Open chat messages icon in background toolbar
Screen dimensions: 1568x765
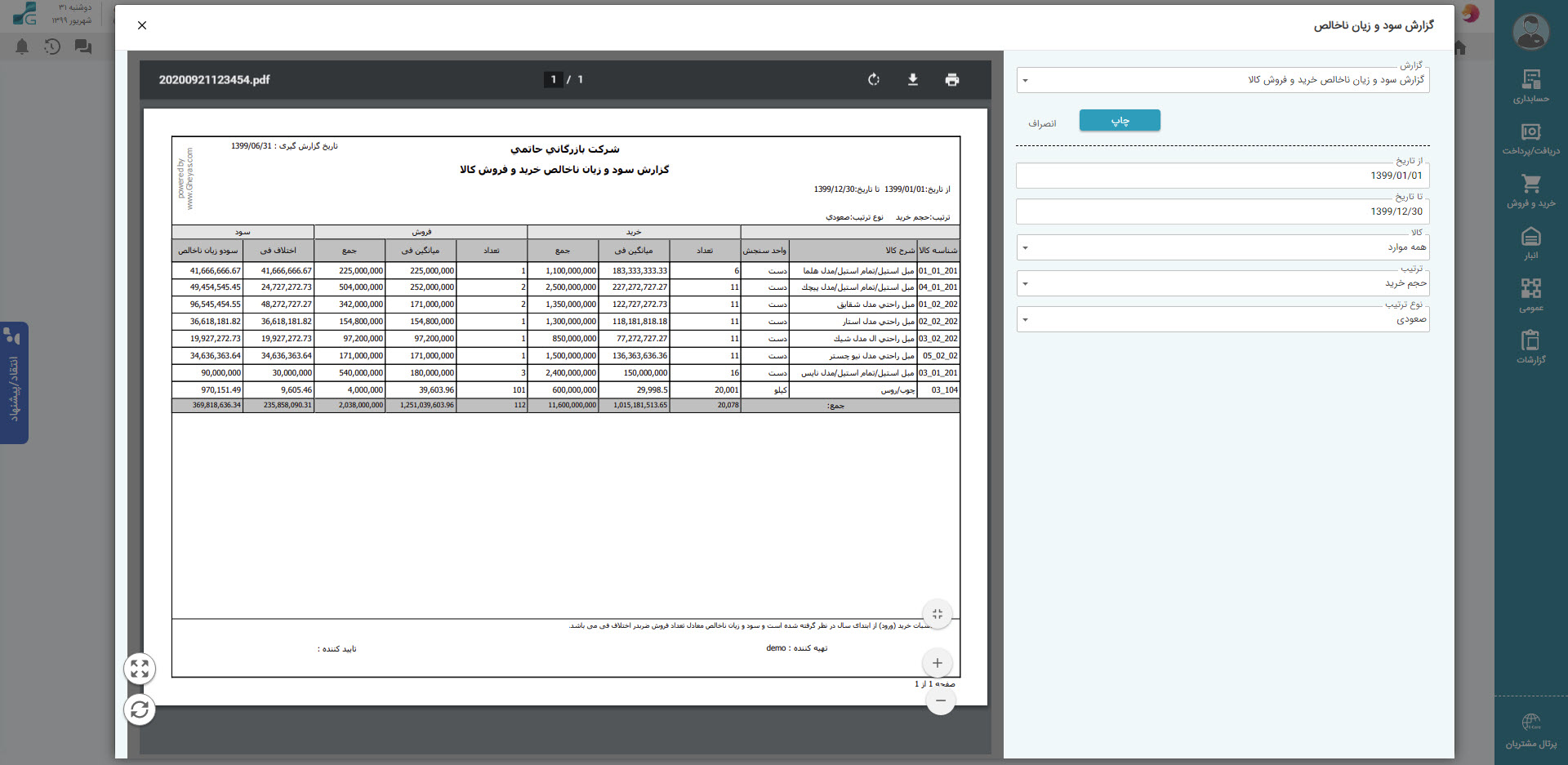[83, 47]
